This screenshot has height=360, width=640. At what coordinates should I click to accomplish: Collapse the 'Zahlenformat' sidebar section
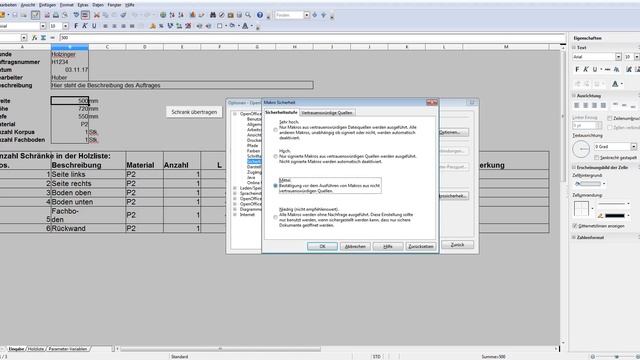(x=574, y=237)
